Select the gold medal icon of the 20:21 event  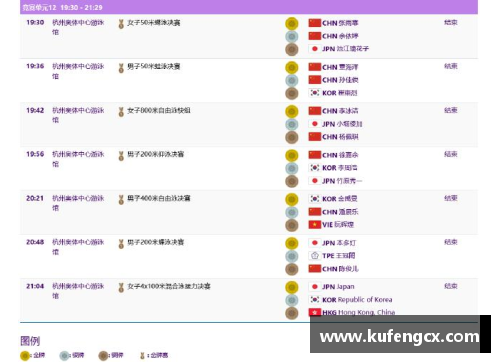292,199
